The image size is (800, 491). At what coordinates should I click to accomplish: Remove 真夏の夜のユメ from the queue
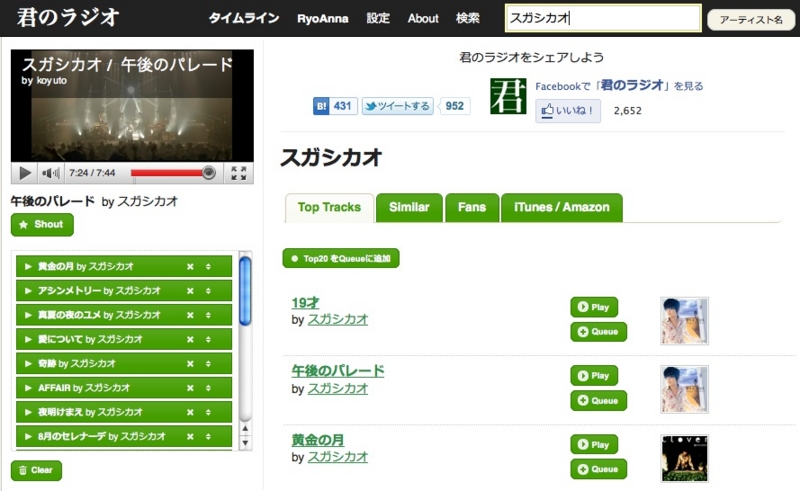coord(190,315)
